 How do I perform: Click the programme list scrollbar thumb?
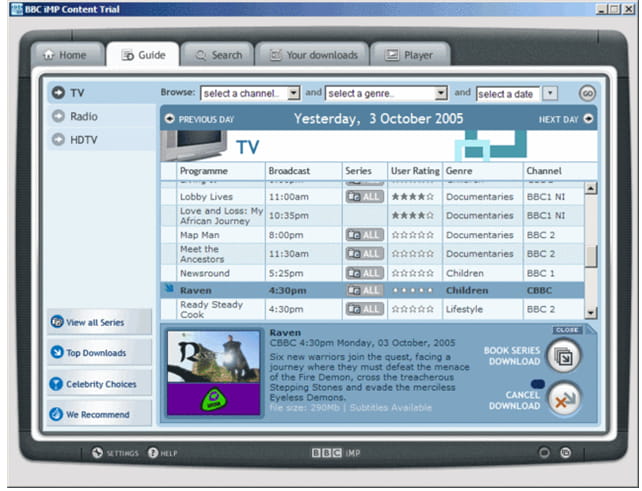point(590,256)
